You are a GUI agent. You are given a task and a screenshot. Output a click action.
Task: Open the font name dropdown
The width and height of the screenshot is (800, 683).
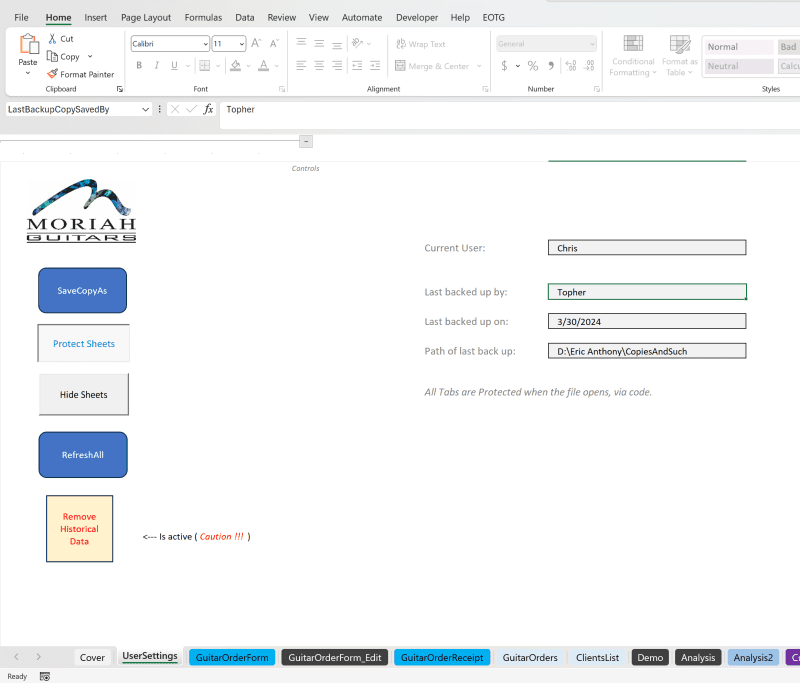pyautogui.click(x=204, y=43)
